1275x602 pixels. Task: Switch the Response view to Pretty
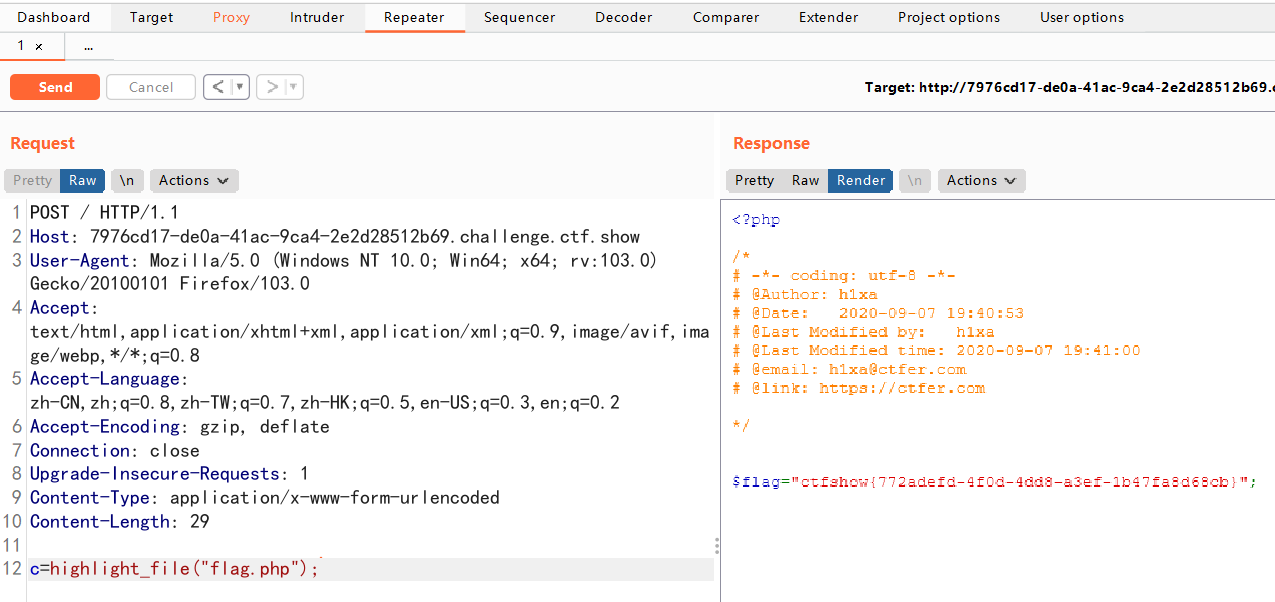(754, 180)
